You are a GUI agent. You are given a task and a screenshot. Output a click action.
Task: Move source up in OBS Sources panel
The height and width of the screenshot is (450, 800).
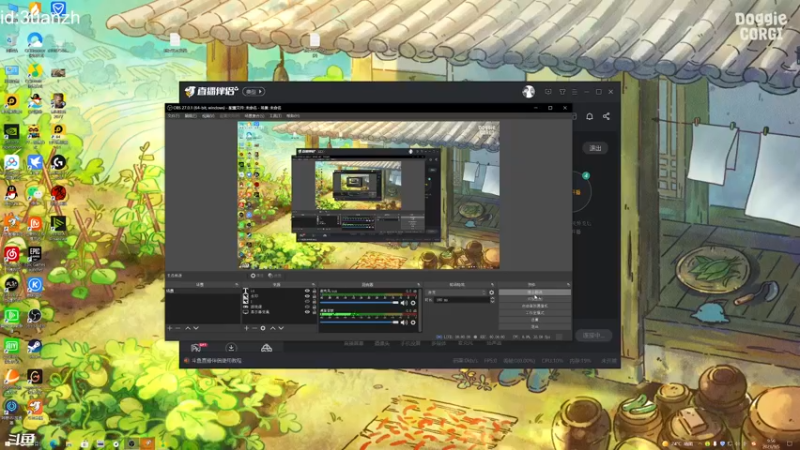tap(272, 328)
